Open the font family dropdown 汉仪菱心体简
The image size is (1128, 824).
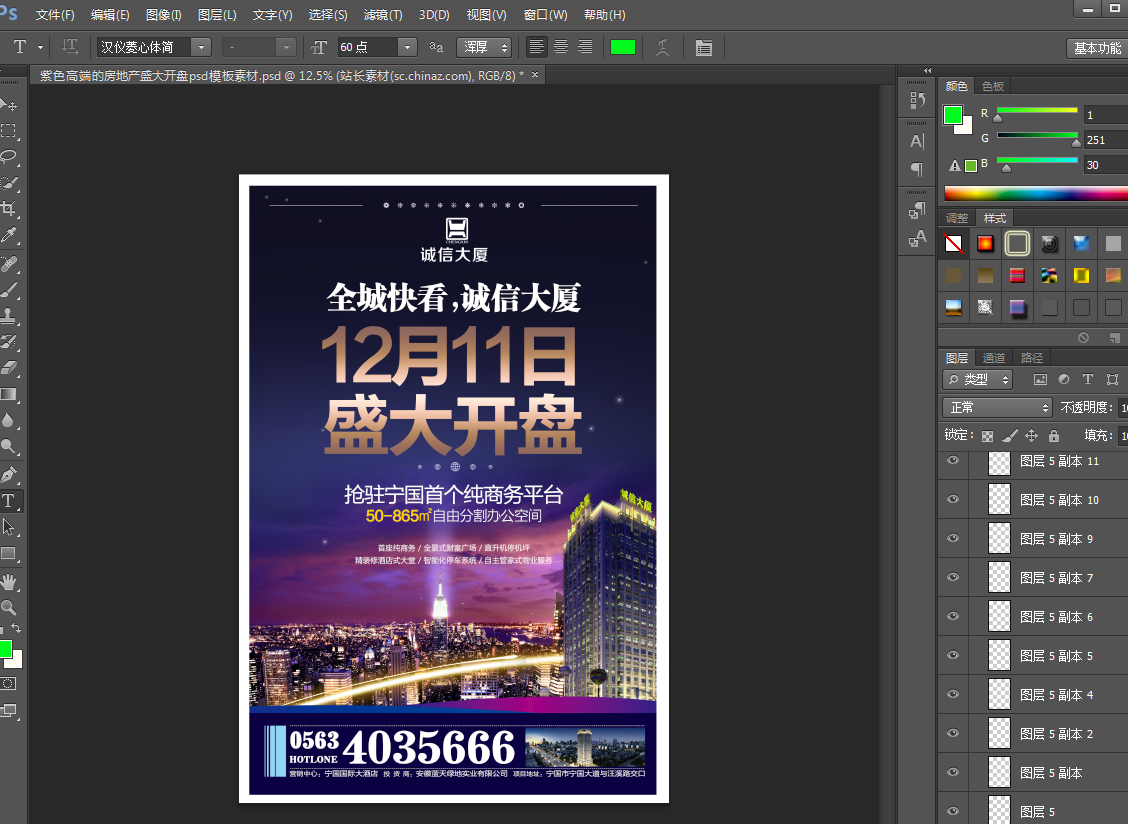(x=201, y=47)
